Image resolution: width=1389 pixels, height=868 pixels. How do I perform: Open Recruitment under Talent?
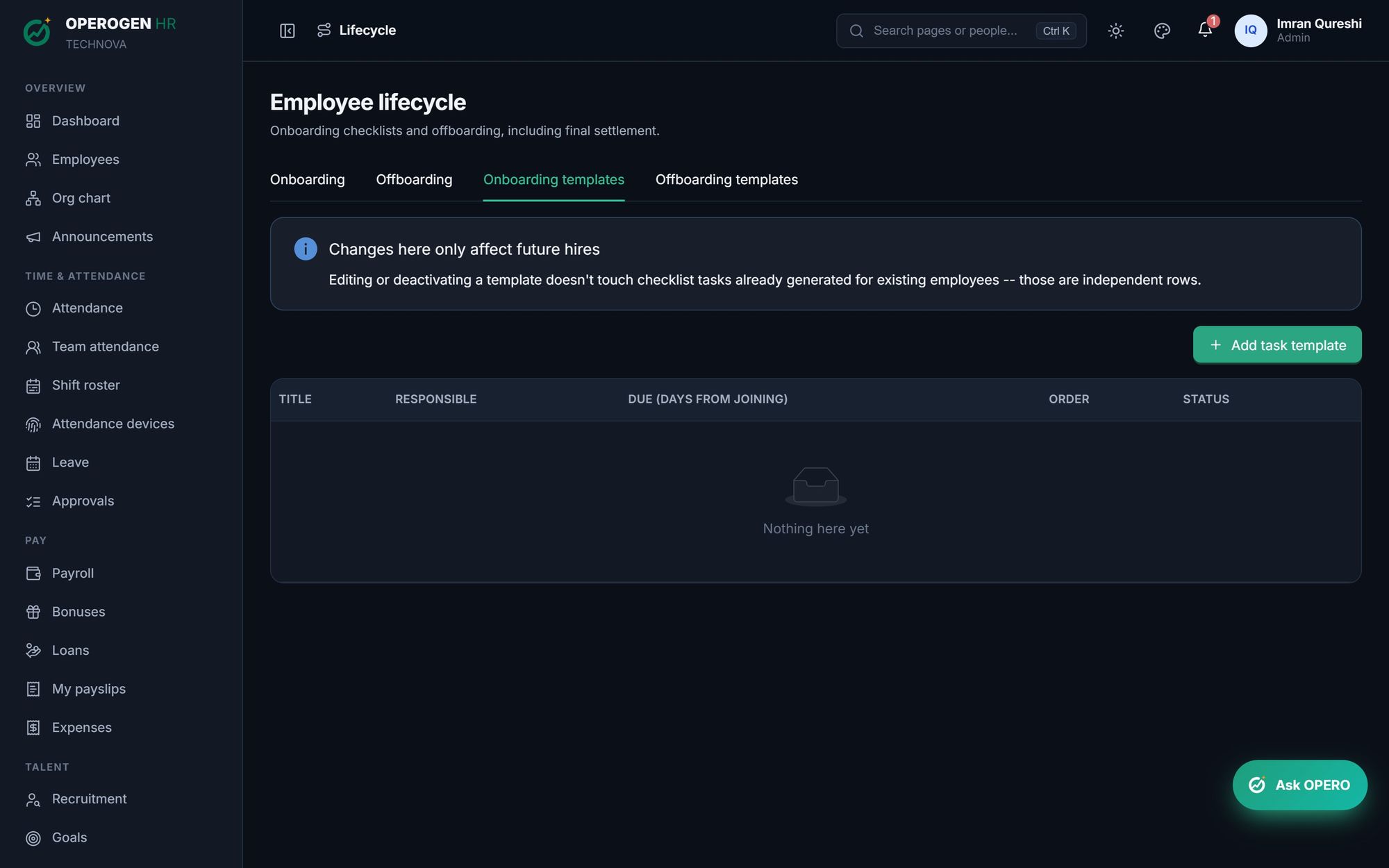(121, 799)
